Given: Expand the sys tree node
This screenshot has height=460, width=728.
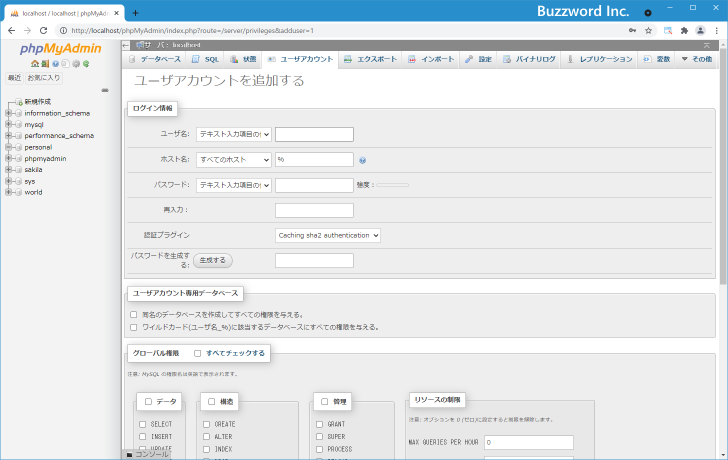Looking at the screenshot, I should click(8, 181).
